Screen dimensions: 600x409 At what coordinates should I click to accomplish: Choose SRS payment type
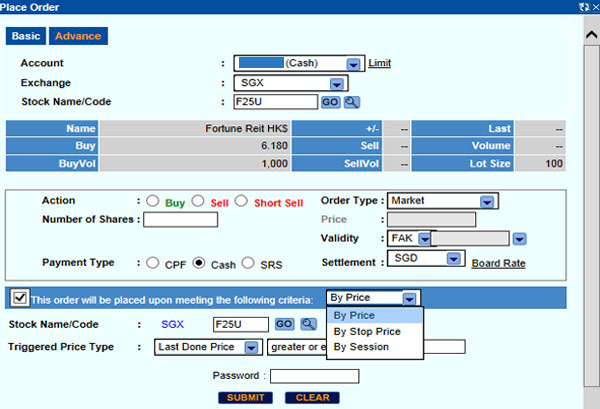pos(248,263)
